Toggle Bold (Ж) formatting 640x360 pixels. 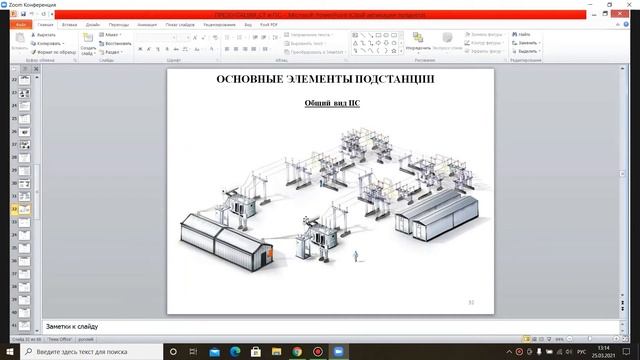140,49
